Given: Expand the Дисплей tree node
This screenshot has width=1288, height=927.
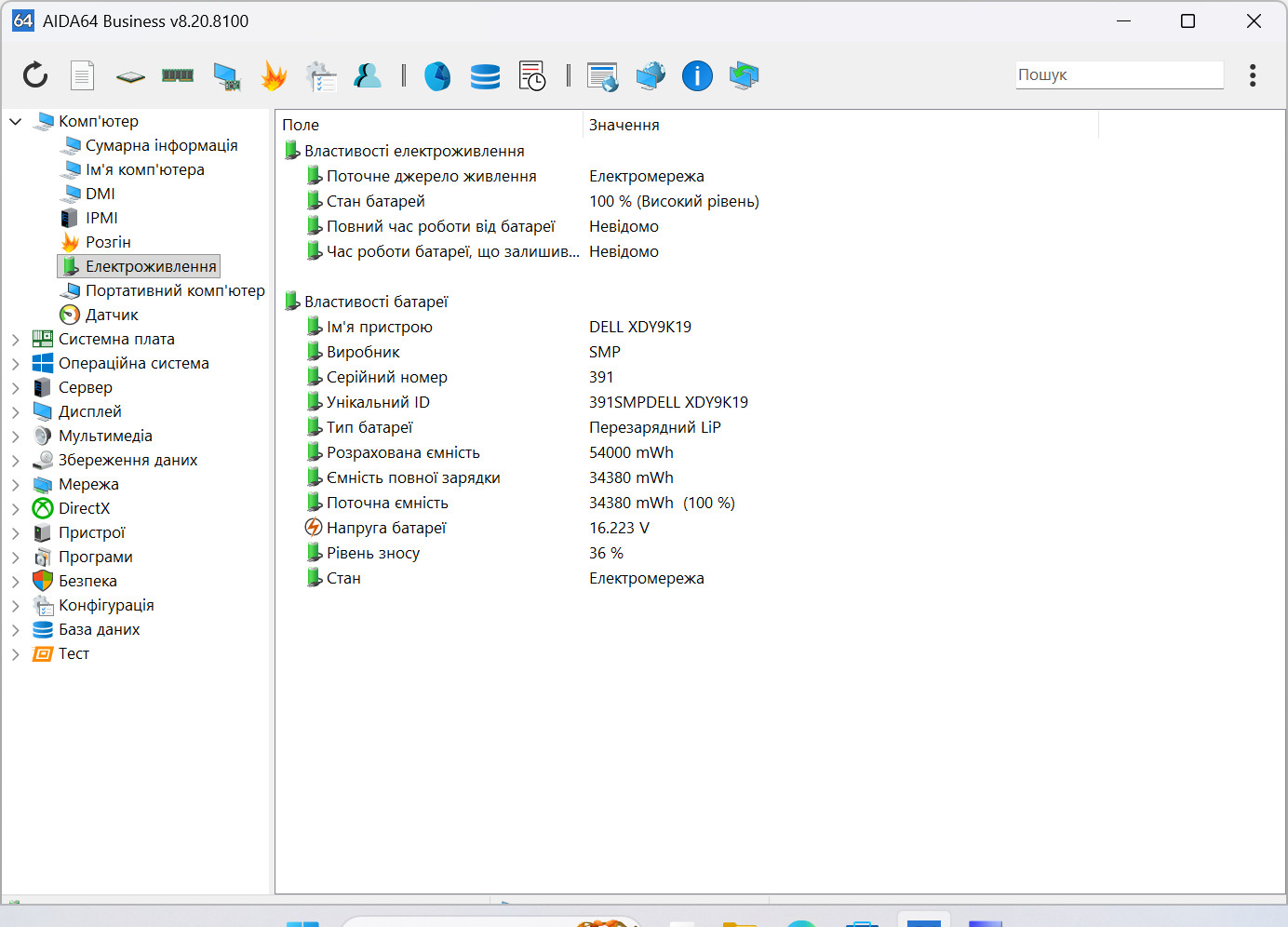Looking at the screenshot, I should point(16,411).
